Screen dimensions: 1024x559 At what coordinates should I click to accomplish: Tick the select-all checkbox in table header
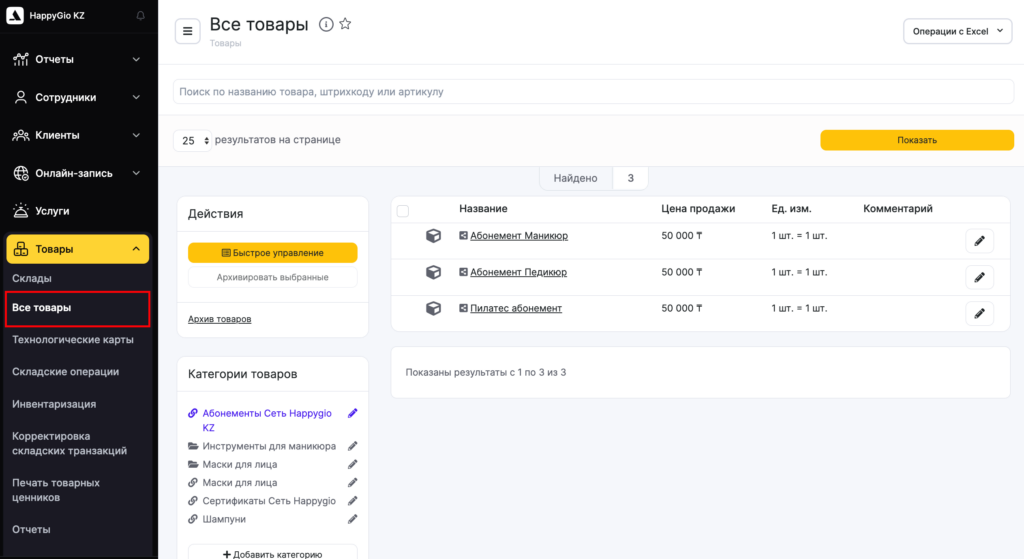tap(403, 210)
